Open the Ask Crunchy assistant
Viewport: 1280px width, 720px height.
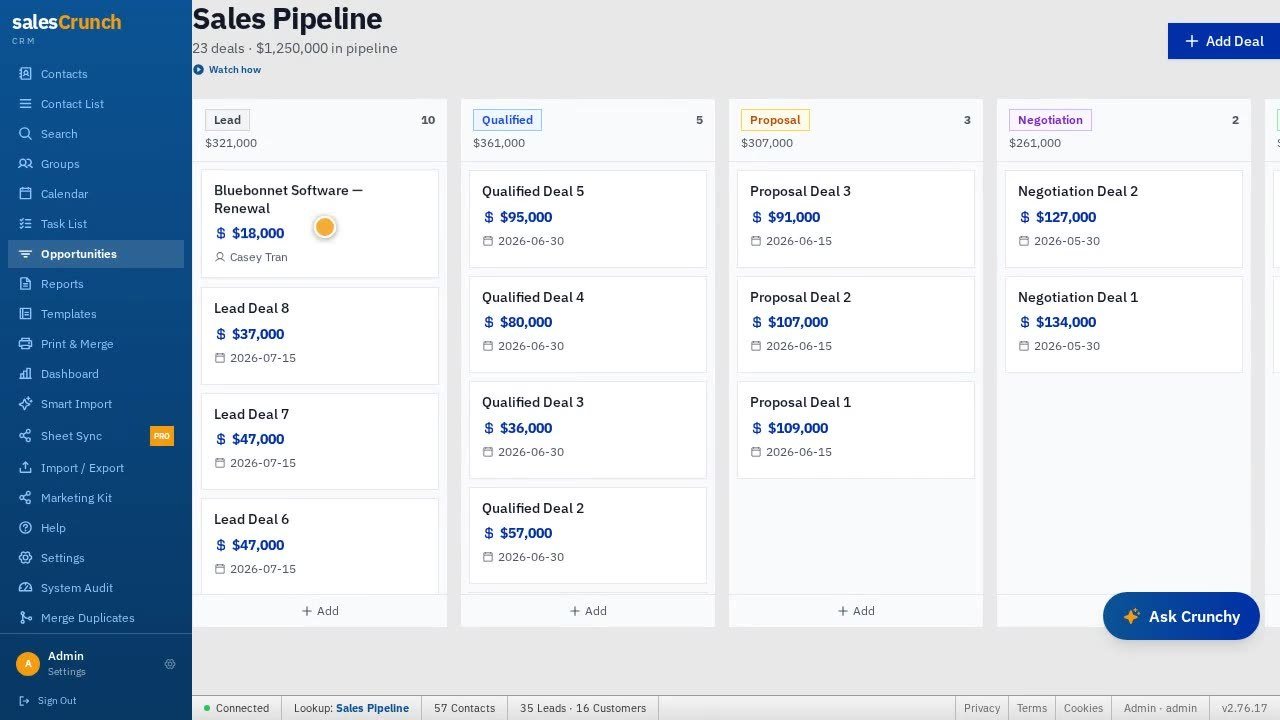click(x=1181, y=617)
